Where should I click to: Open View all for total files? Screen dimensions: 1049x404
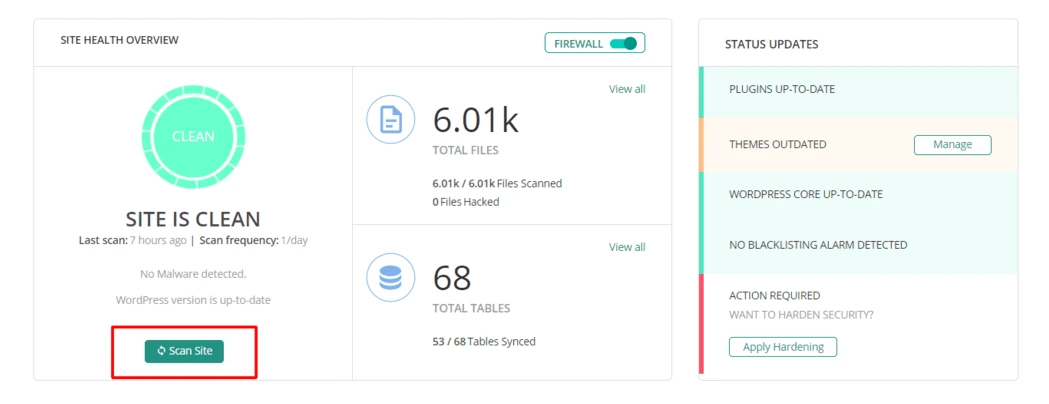627,89
